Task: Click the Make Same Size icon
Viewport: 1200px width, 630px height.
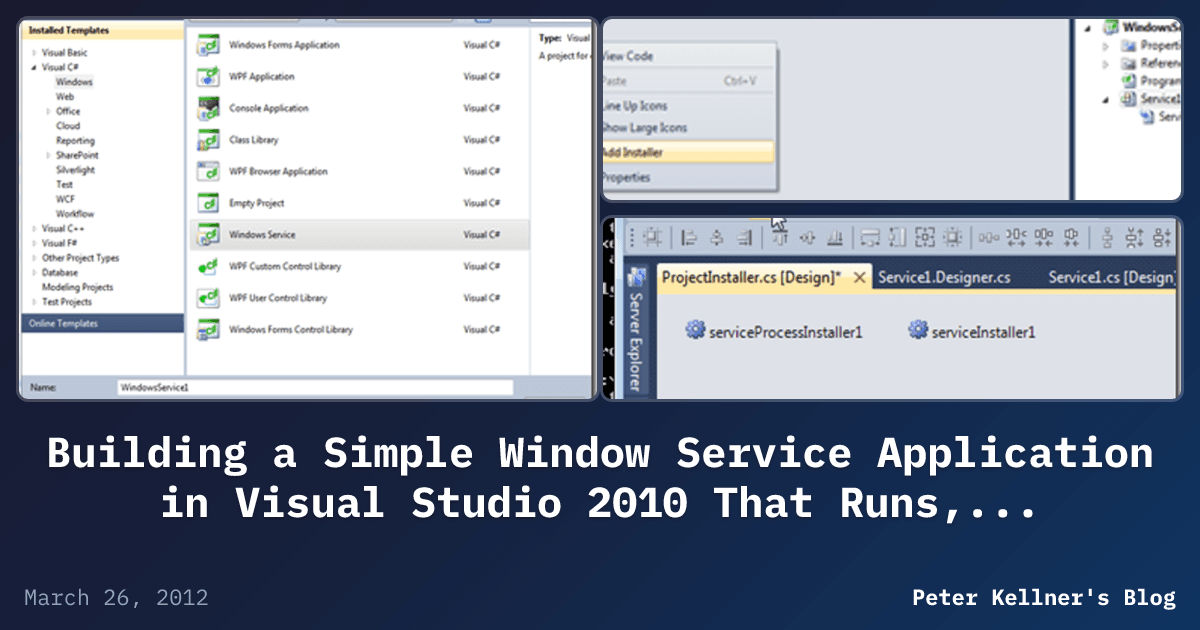Action: 925,238
